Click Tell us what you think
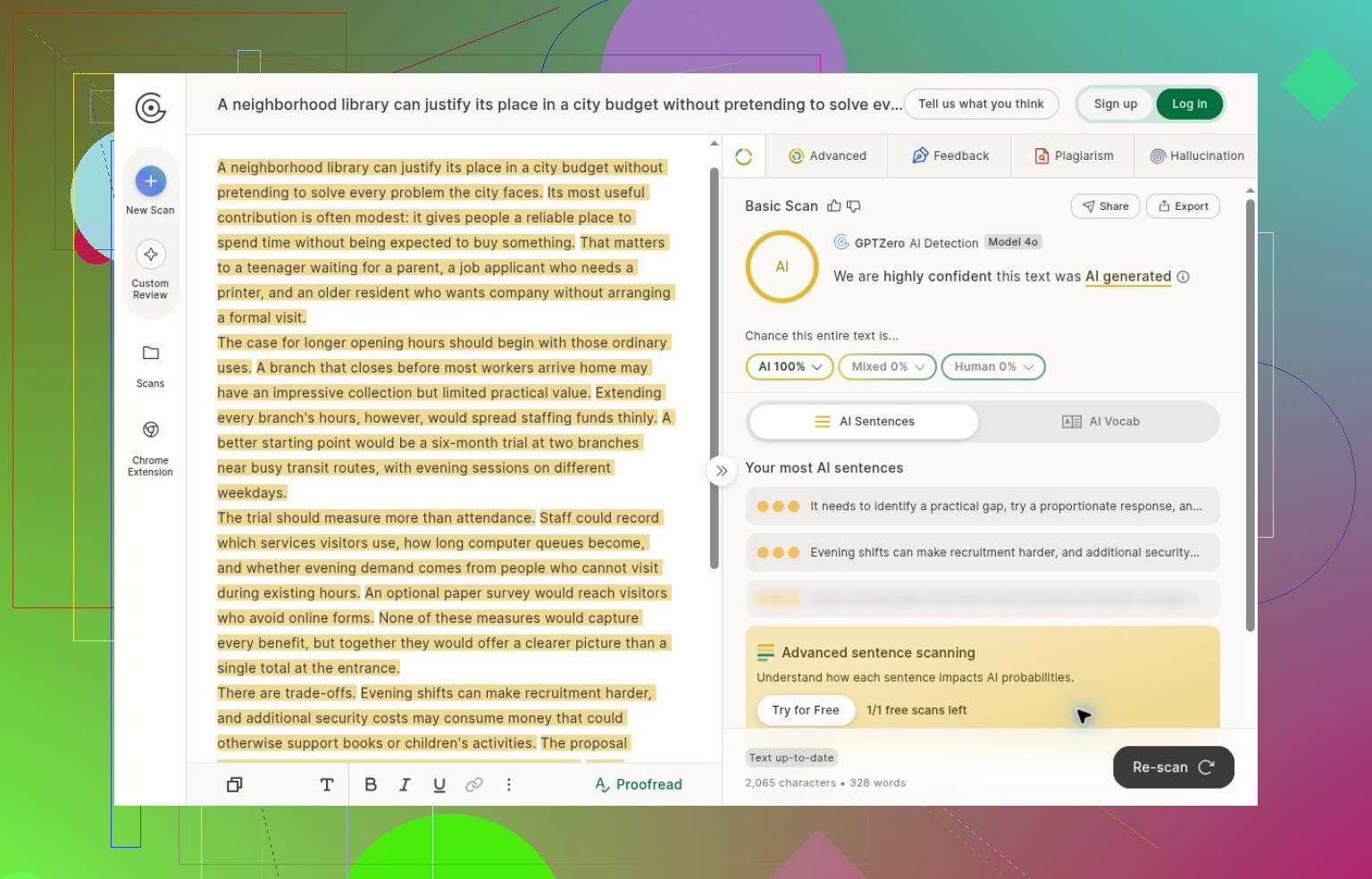Screen dimensions: 1372x879 coord(981,105)
